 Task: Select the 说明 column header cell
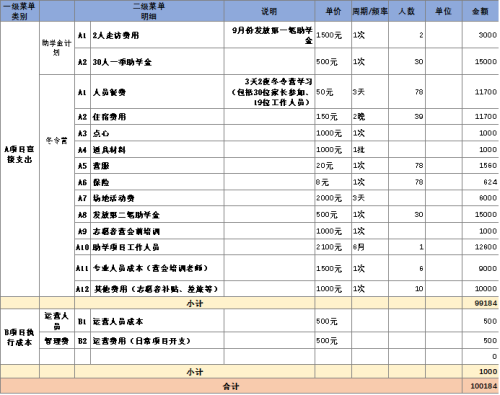pyautogui.click(x=269, y=11)
